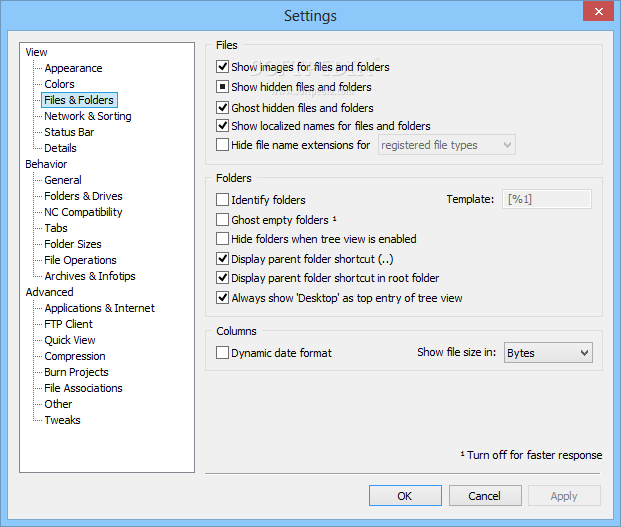
Task: Go to Quick View settings
Action: click(70, 340)
